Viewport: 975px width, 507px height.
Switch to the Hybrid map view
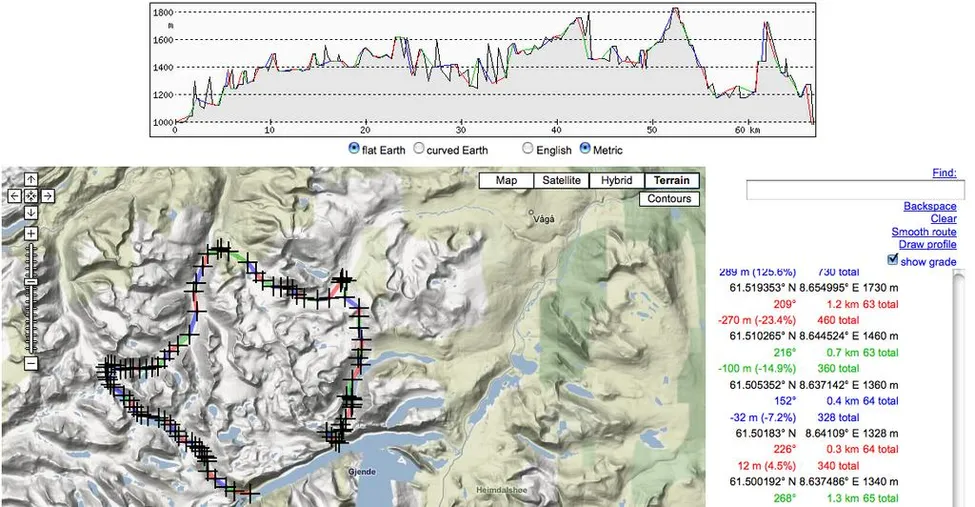click(616, 181)
